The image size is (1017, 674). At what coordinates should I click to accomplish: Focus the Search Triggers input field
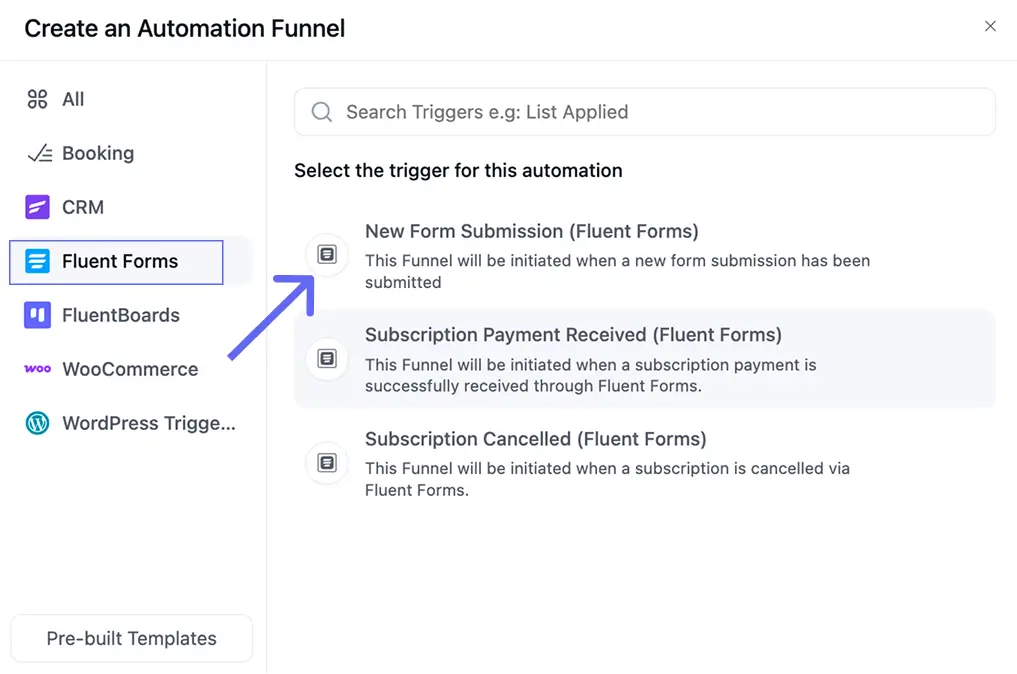pos(645,112)
